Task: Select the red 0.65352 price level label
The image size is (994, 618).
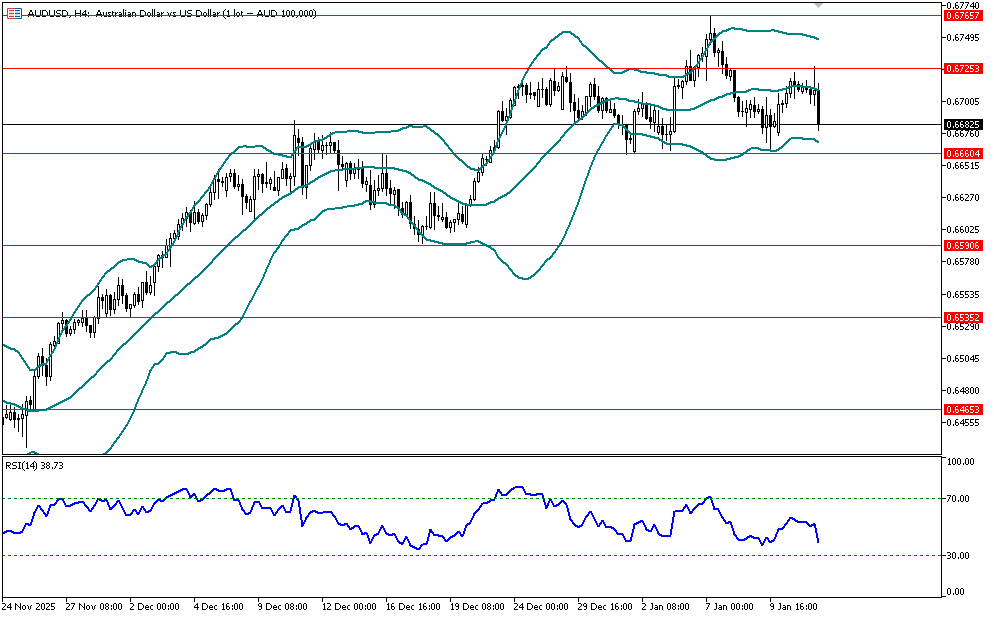Action: click(x=961, y=317)
